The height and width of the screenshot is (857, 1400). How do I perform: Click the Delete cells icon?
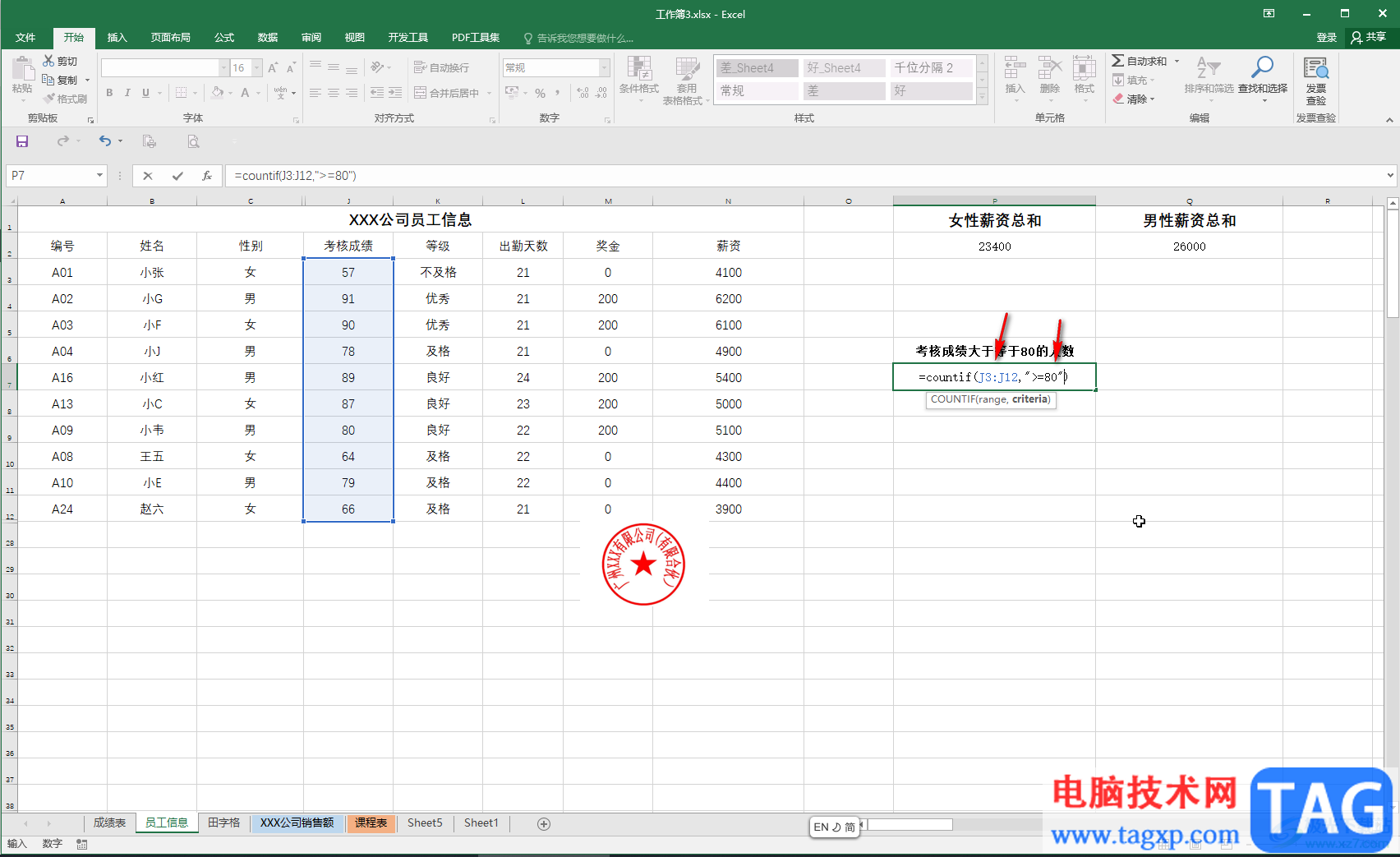click(1049, 68)
